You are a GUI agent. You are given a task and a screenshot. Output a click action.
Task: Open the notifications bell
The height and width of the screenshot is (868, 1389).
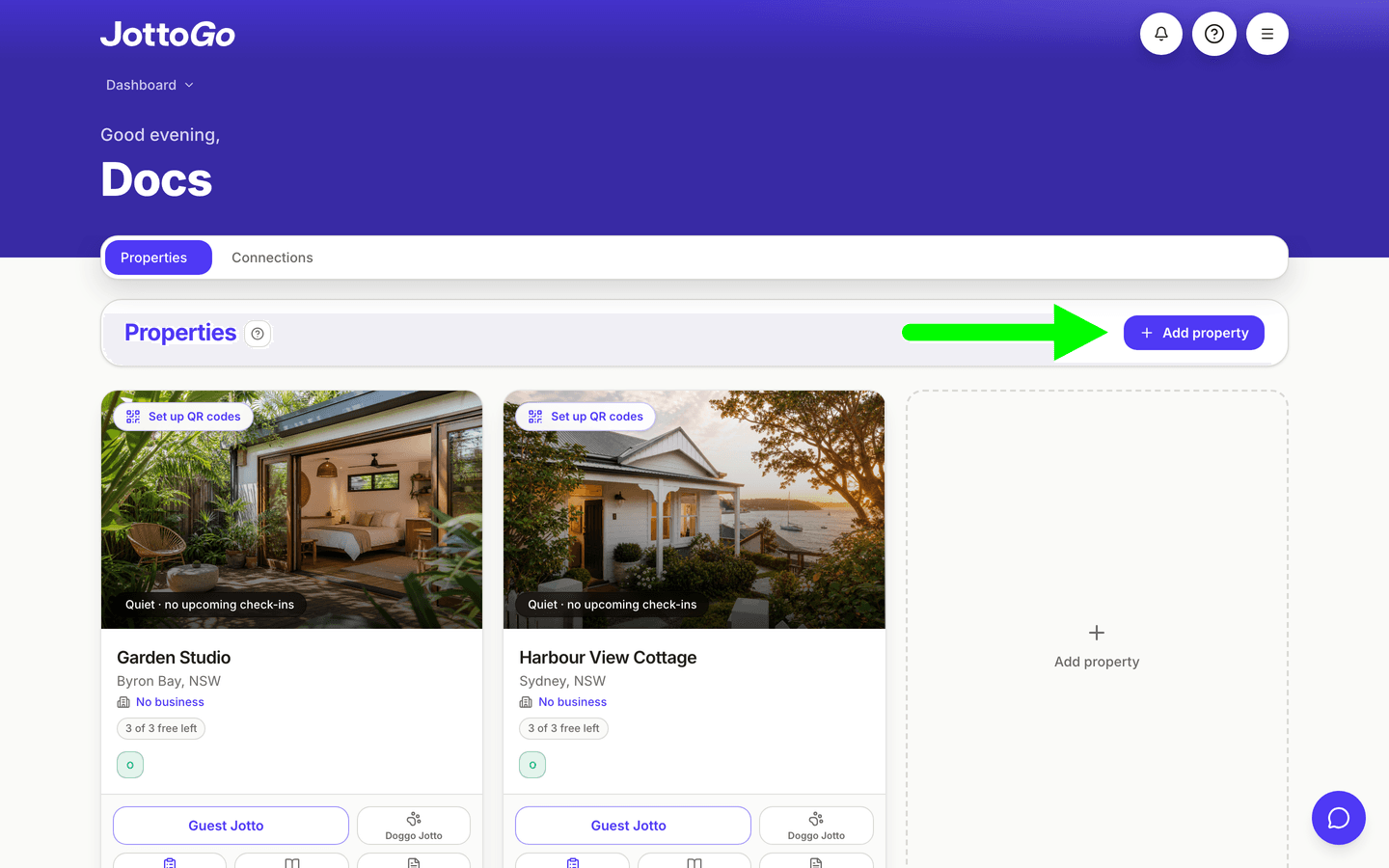point(1161,34)
